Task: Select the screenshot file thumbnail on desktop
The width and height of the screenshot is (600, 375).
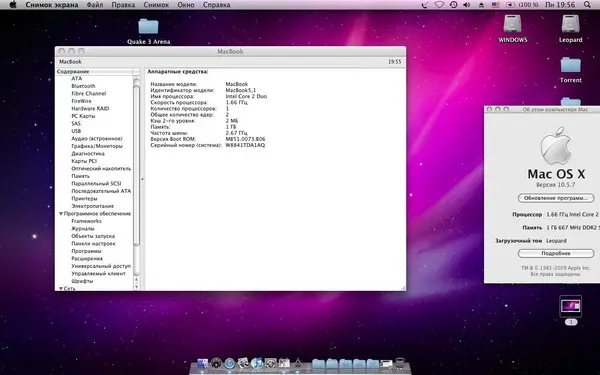Action: coord(571,306)
